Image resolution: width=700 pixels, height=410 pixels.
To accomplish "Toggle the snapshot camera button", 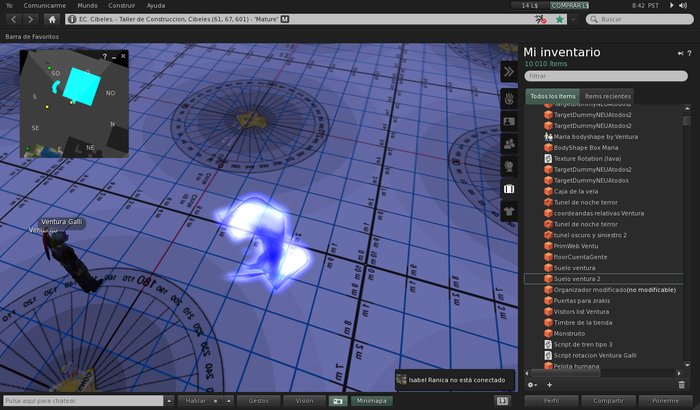I will click(337, 400).
